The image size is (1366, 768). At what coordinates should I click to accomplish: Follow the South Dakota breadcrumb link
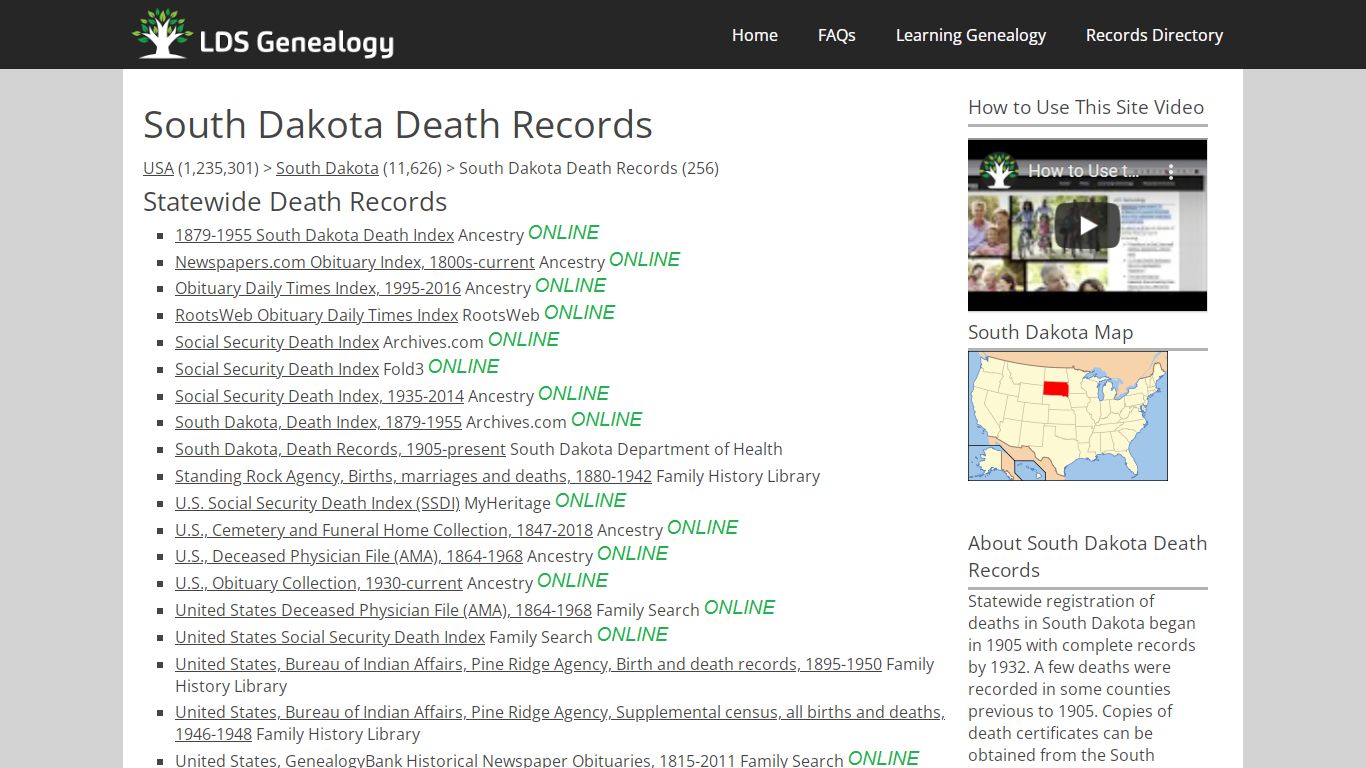click(327, 168)
